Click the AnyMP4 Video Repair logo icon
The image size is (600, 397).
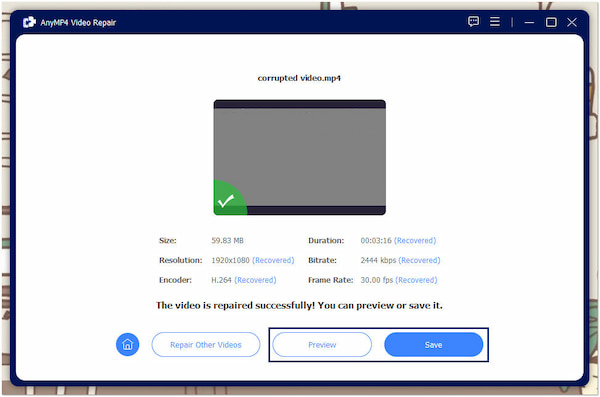[29, 22]
